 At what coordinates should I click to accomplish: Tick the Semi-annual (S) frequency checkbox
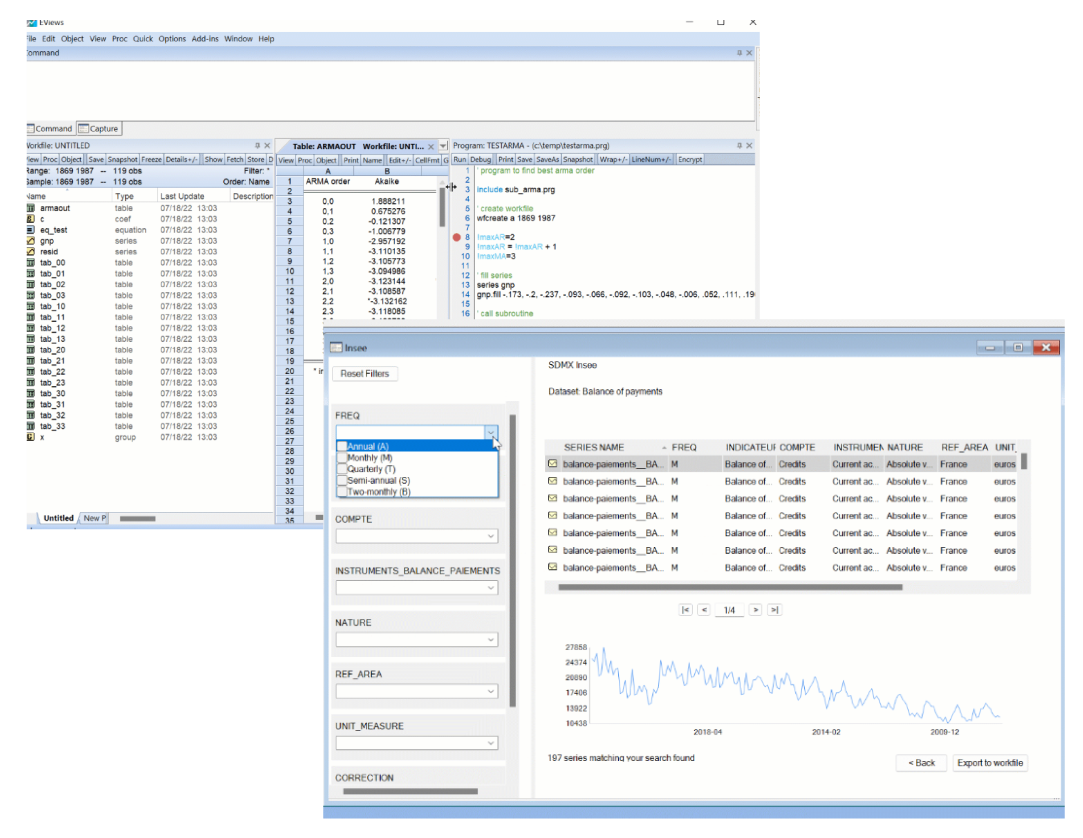tap(342, 480)
